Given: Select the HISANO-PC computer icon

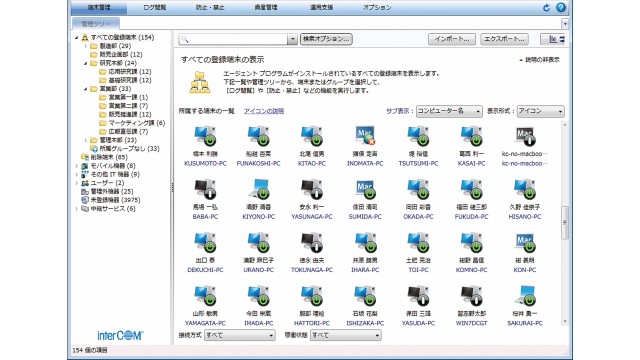Looking at the screenshot, I should pyautogui.click(x=525, y=189).
